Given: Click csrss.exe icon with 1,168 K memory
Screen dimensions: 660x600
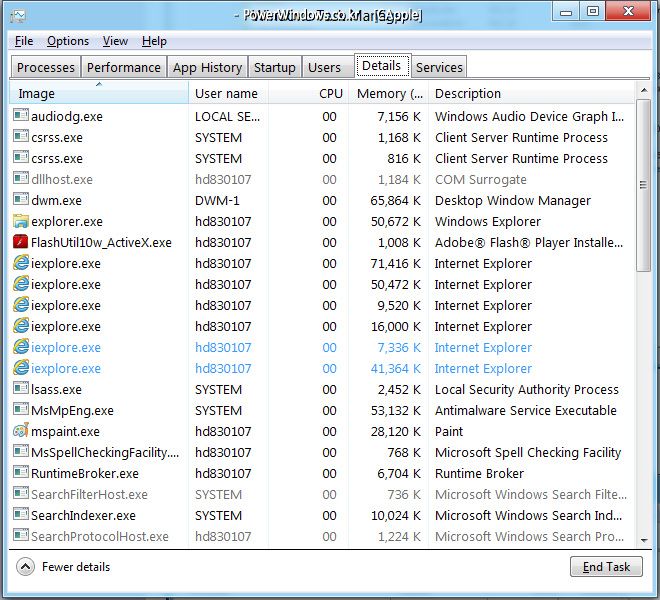Looking at the screenshot, I should pyautogui.click(x=21, y=136).
